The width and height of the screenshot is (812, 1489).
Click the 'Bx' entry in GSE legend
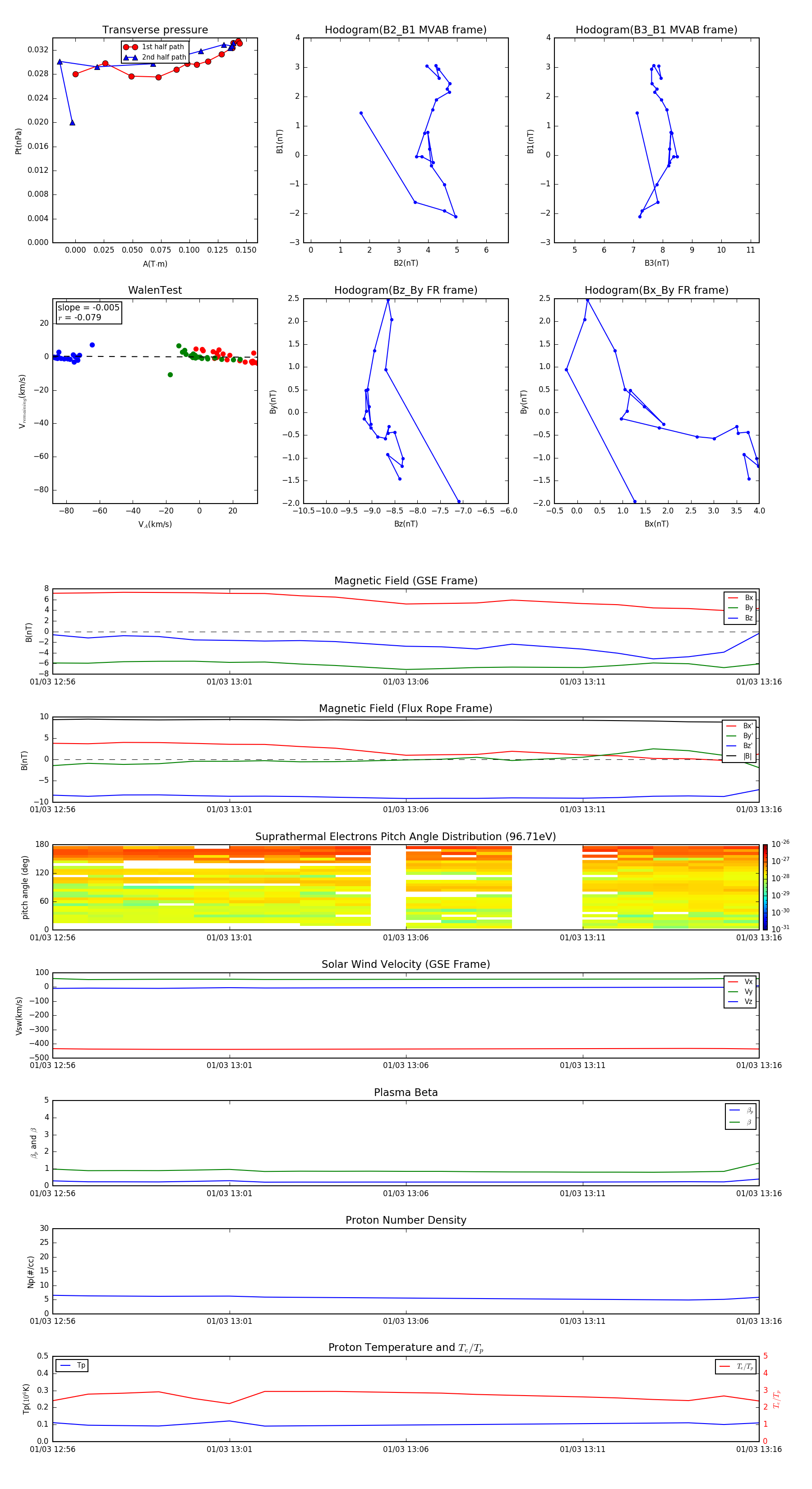tap(741, 598)
